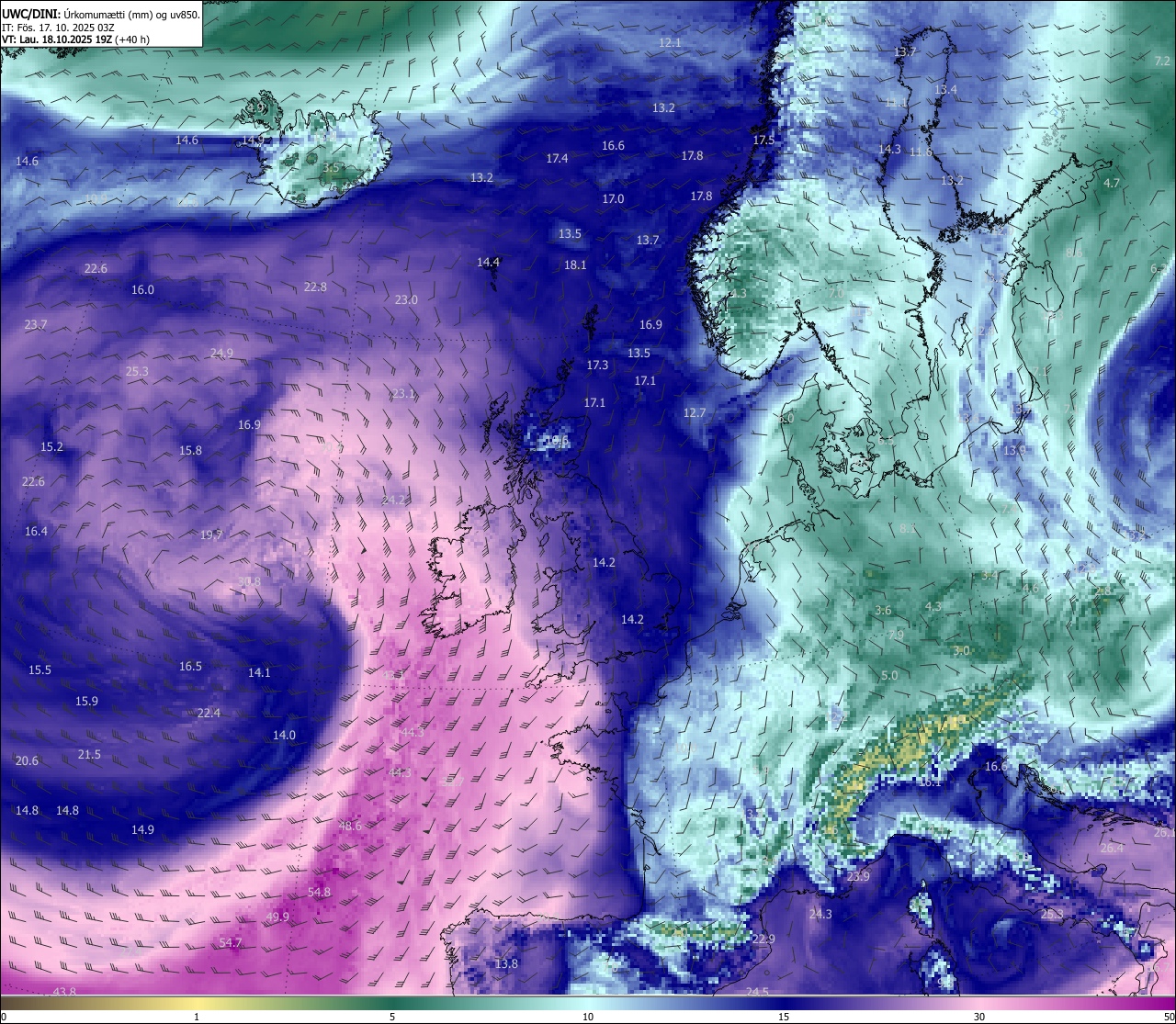The height and width of the screenshot is (1024, 1176).
Task: Select the 15.9 value label
Action: point(86,702)
